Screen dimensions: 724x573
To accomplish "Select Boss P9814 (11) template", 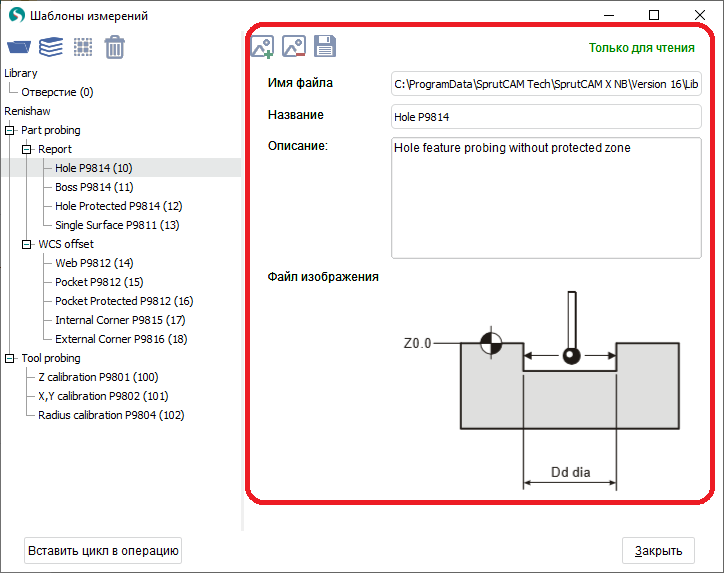I will point(94,187).
